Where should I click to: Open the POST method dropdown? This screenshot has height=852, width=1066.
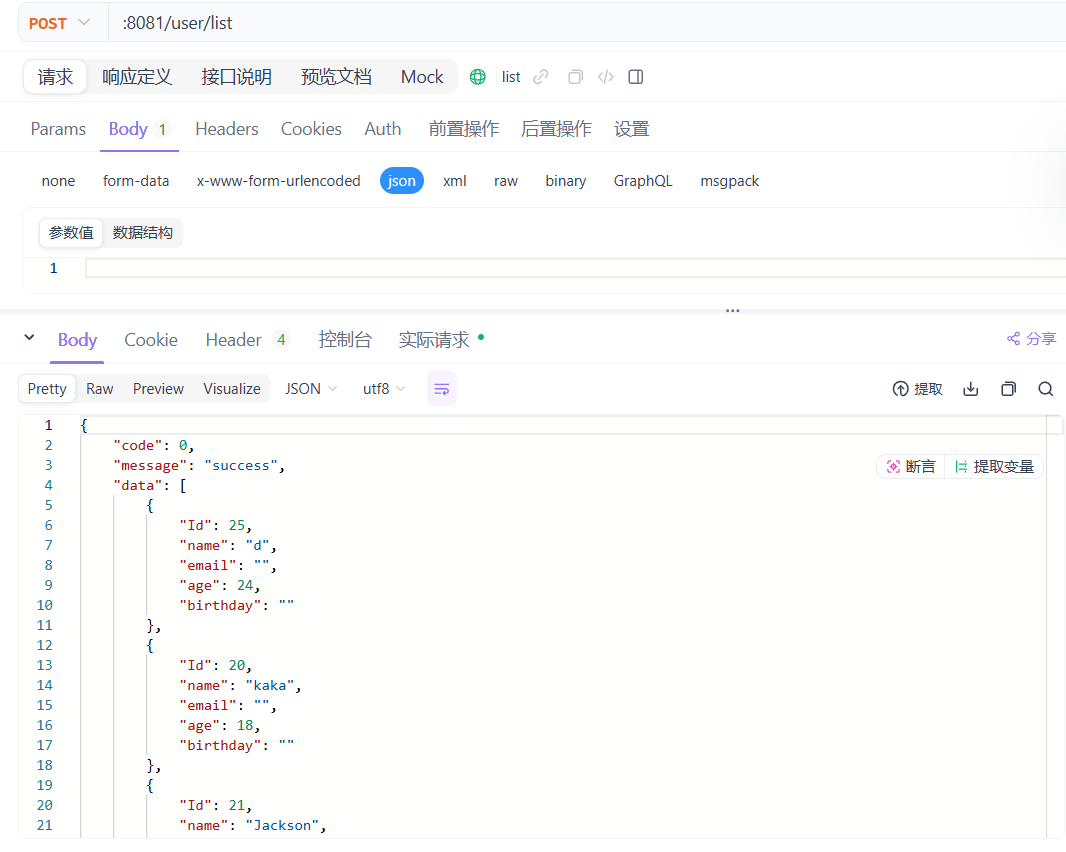click(x=60, y=23)
